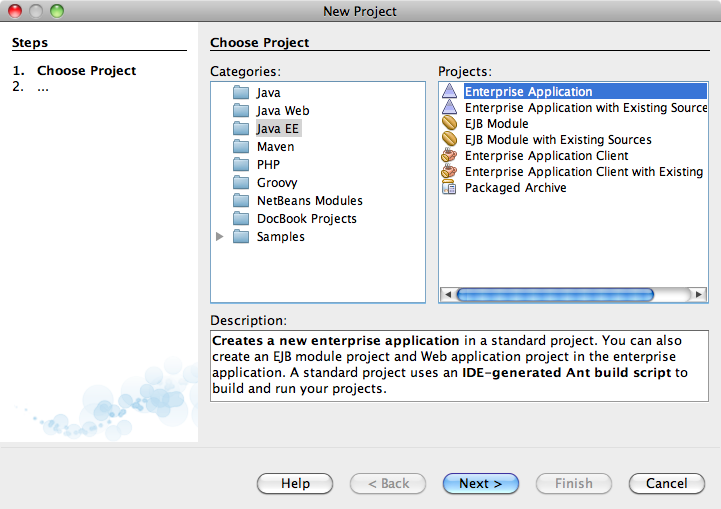
Task: Click the Help button
Action: coord(295,483)
